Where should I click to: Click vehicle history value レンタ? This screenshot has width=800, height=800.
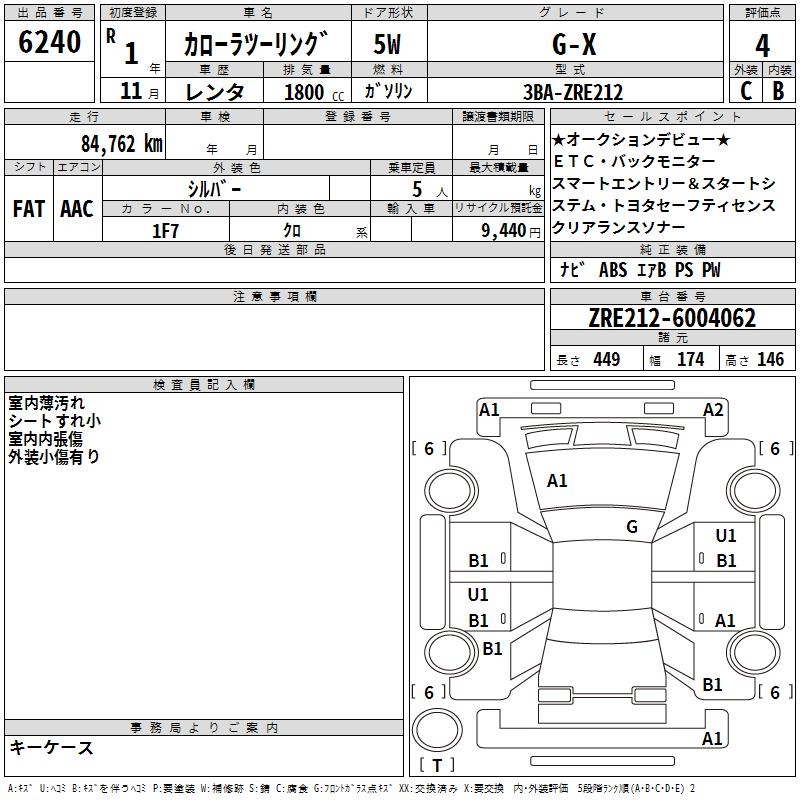tap(214, 92)
